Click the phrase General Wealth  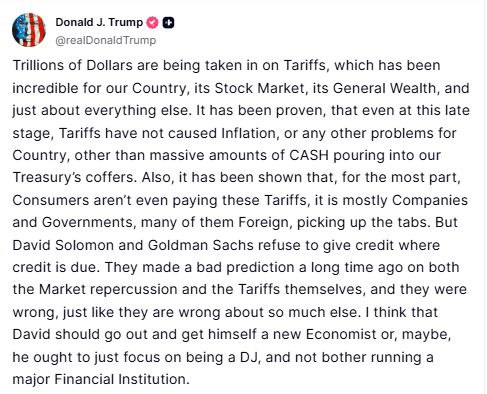click(x=385, y=88)
